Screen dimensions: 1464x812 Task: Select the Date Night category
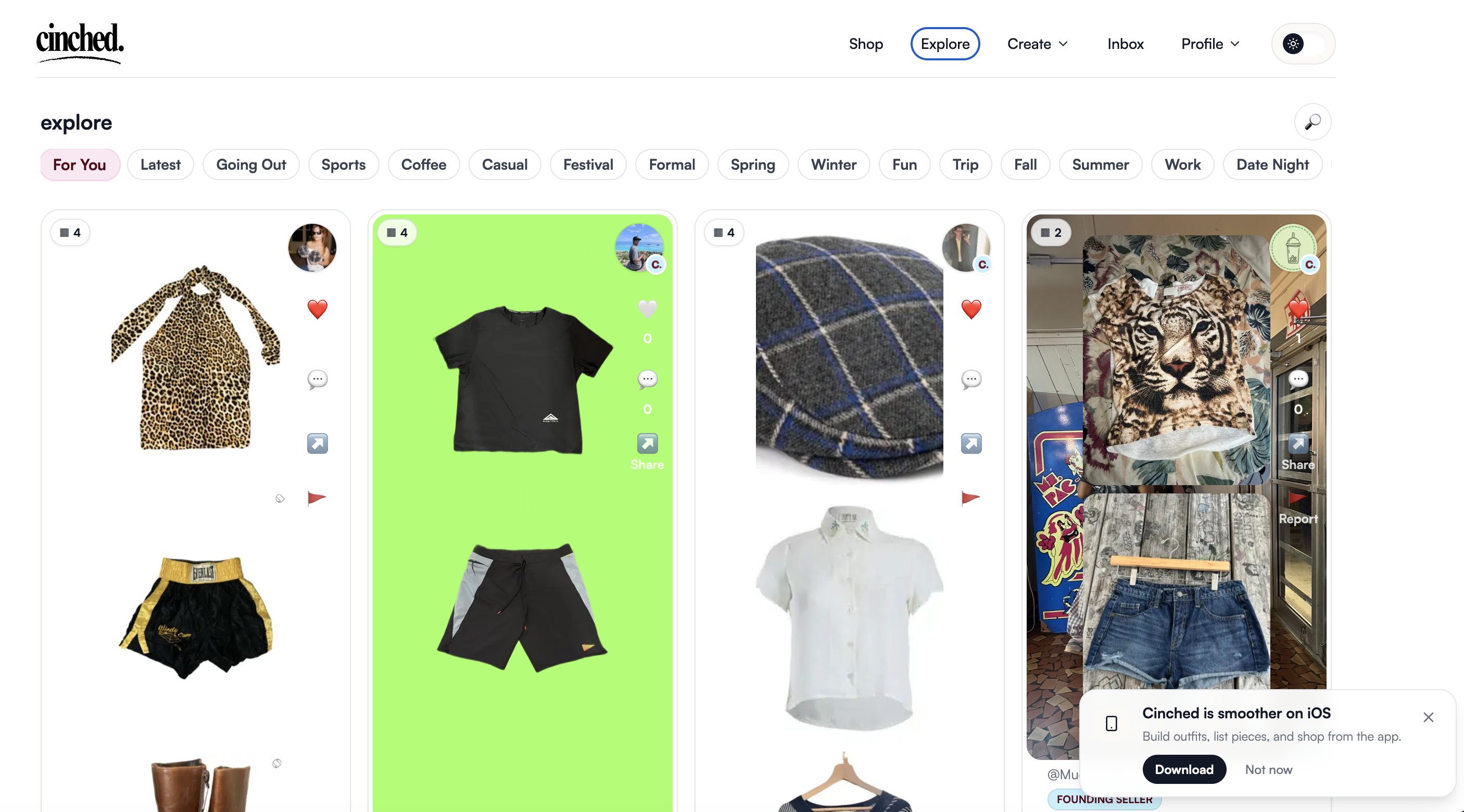point(1272,165)
